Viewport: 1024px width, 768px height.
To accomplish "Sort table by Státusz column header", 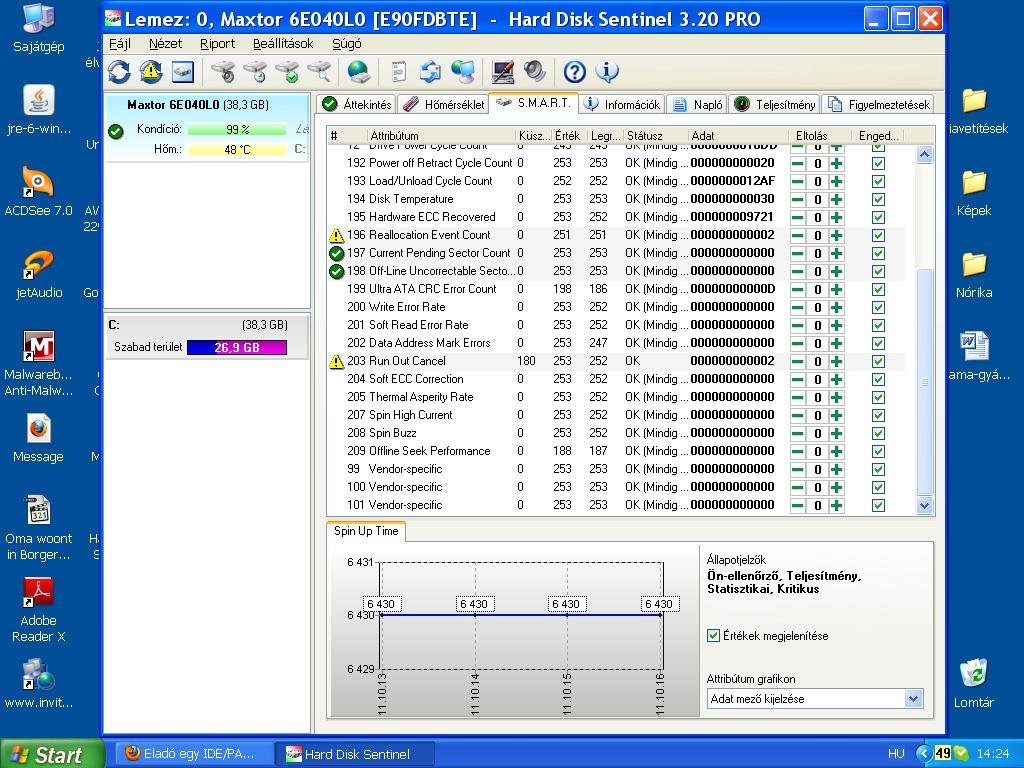I will 654,136.
